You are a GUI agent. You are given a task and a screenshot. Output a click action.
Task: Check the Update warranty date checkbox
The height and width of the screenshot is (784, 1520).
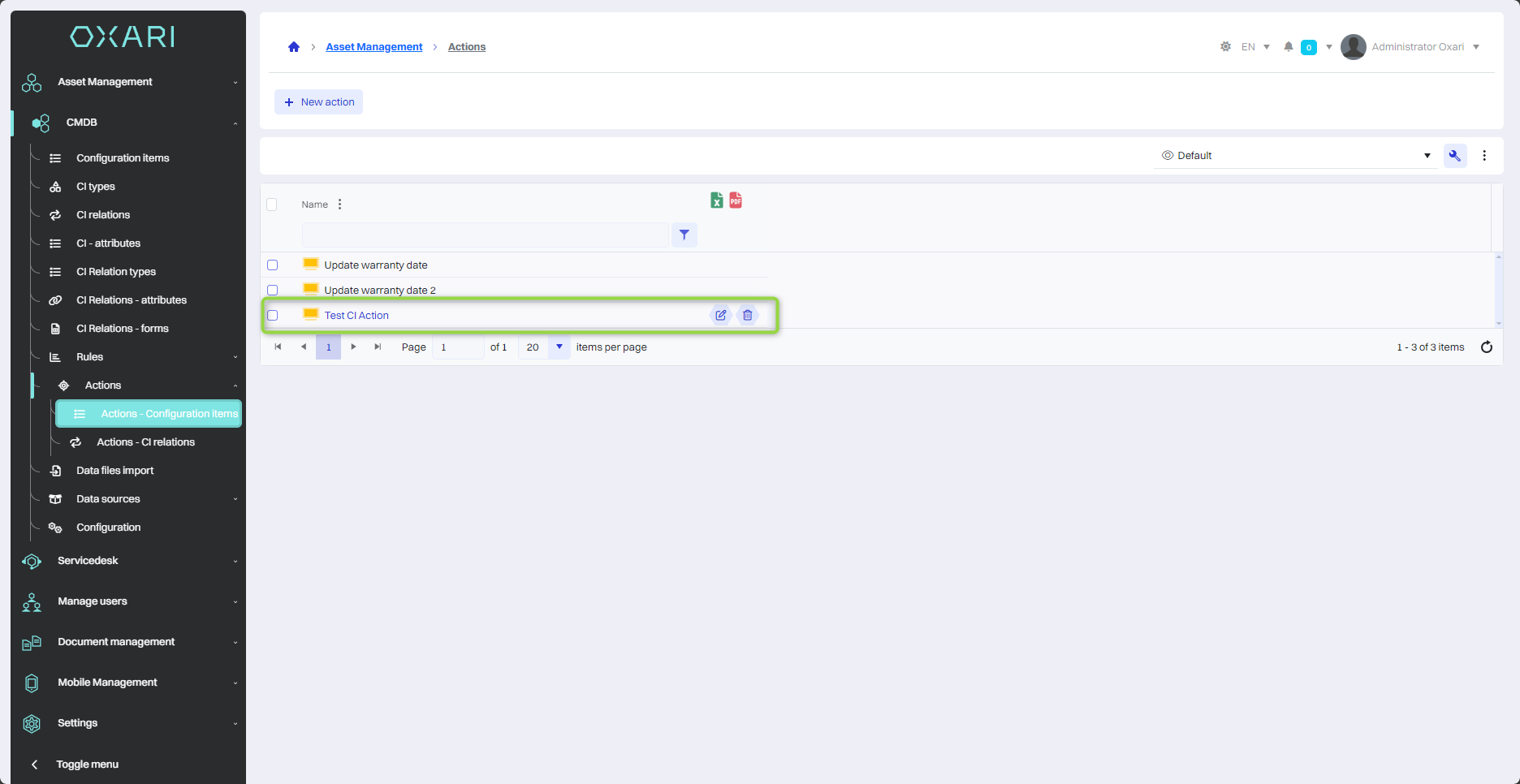tap(273, 265)
